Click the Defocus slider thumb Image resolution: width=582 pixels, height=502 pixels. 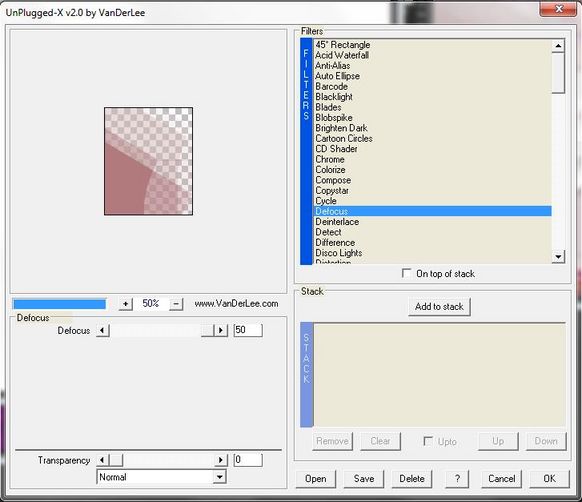pyautogui.click(x=207, y=330)
